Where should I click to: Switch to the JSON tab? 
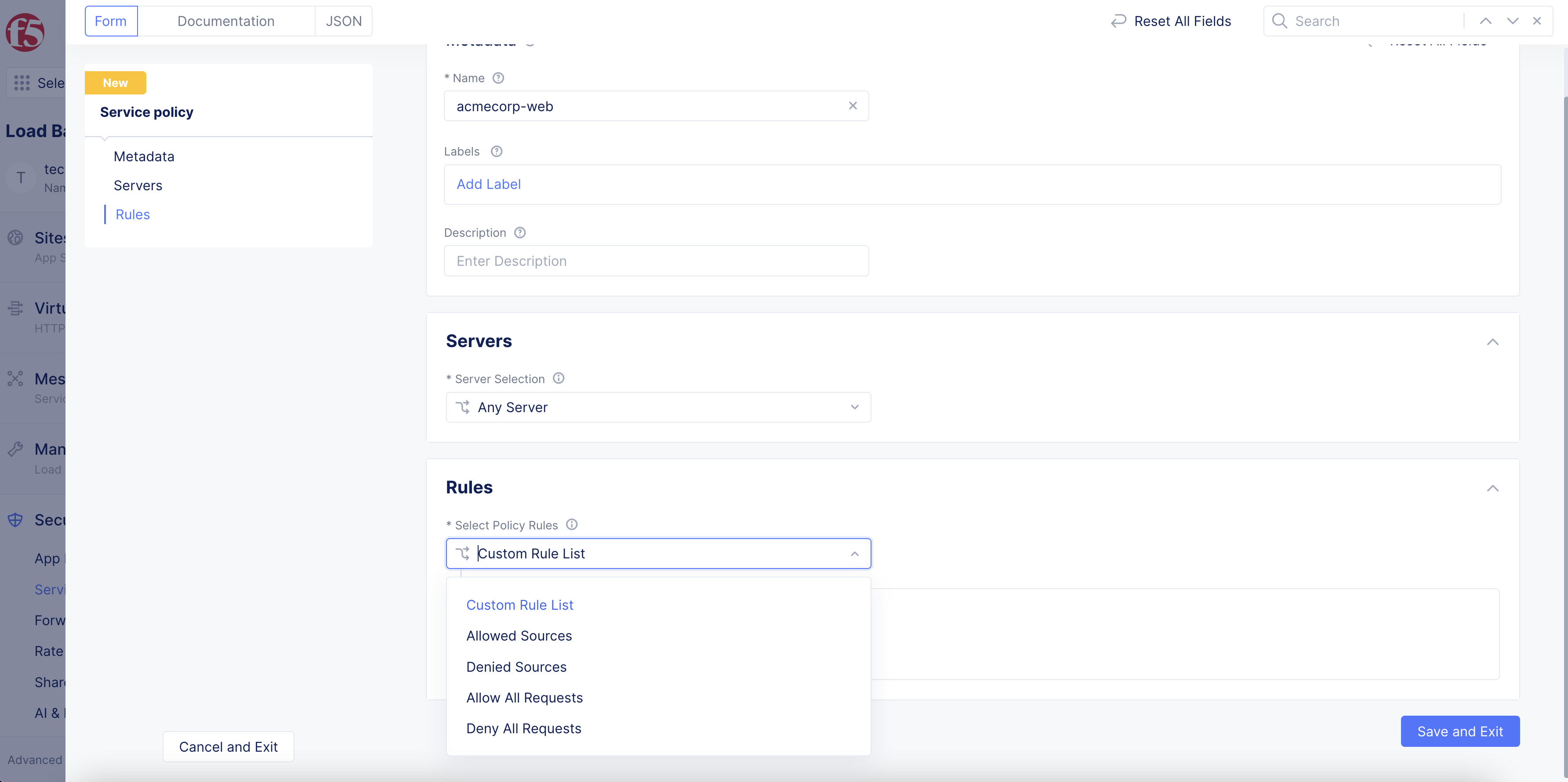[343, 21]
